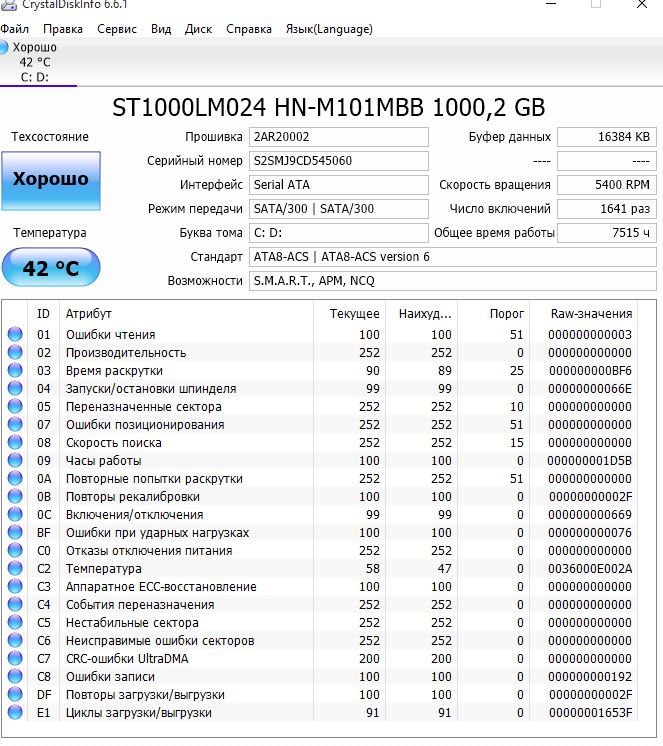663x746 pixels.
Task: Click the Raw-значения column header
Action: (591, 313)
